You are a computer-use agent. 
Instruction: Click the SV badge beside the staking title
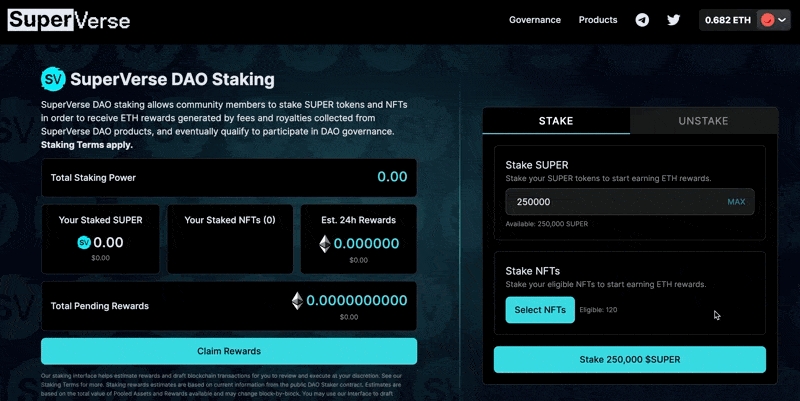[53, 79]
